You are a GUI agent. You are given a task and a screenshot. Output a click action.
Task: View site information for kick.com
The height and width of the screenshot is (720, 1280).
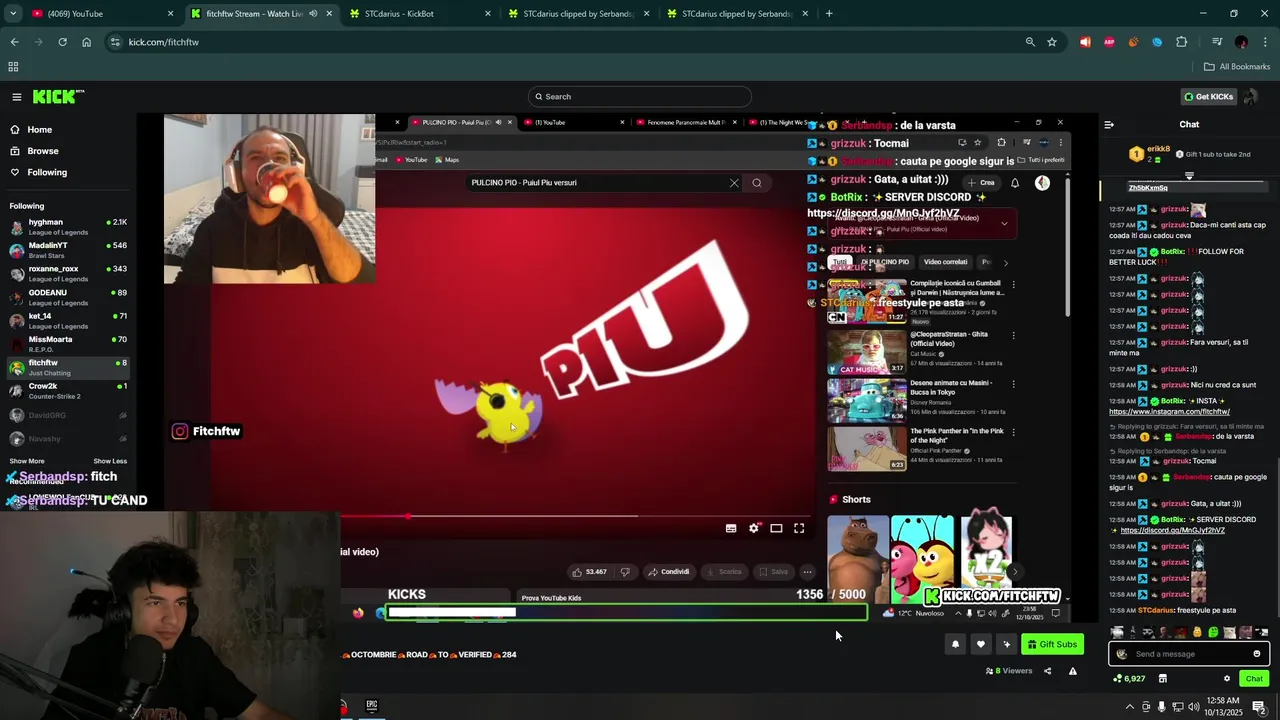point(115,42)
